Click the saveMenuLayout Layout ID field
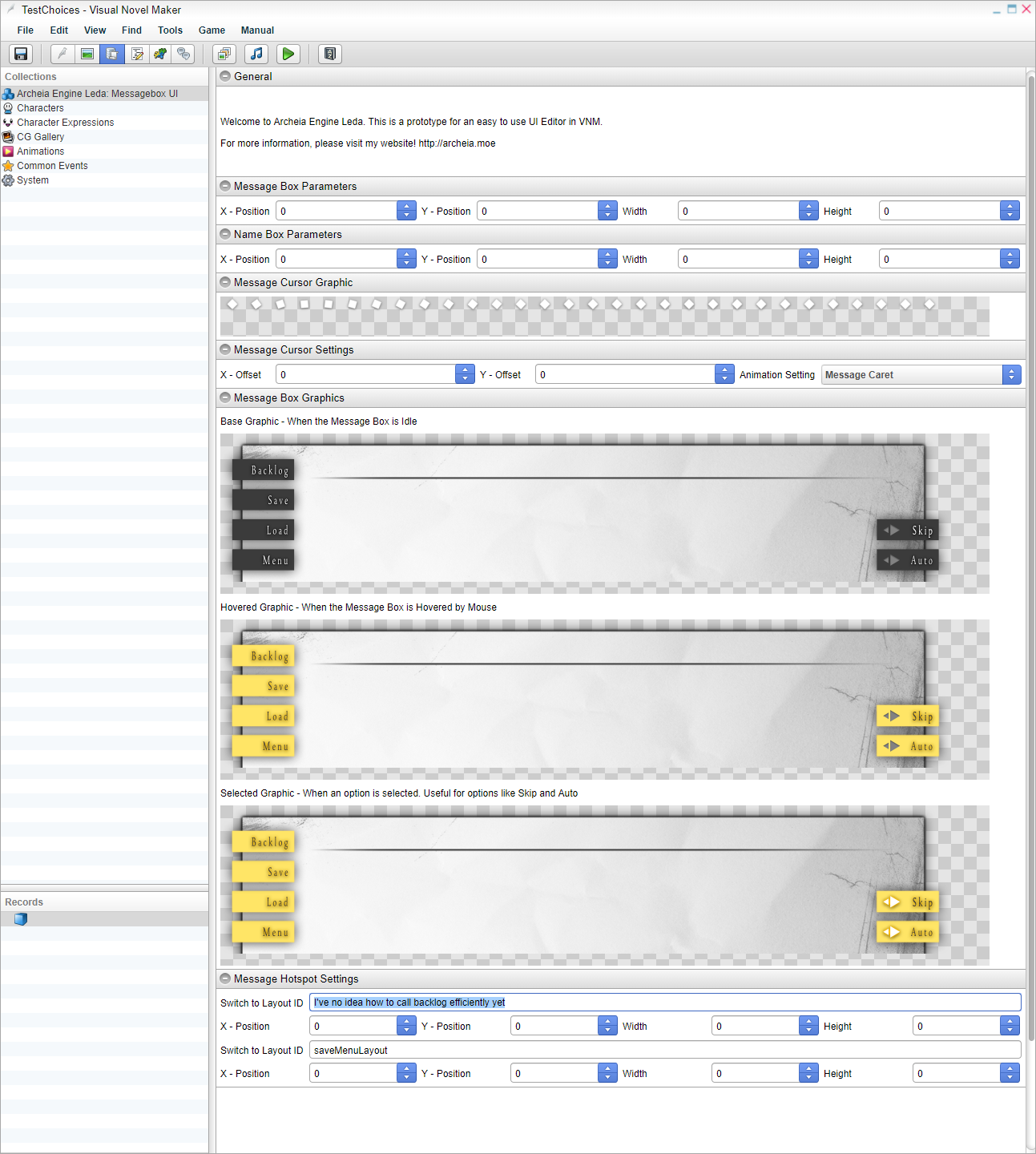The height and width of the screenshot is (1154, 1036). click(665, 1050)
